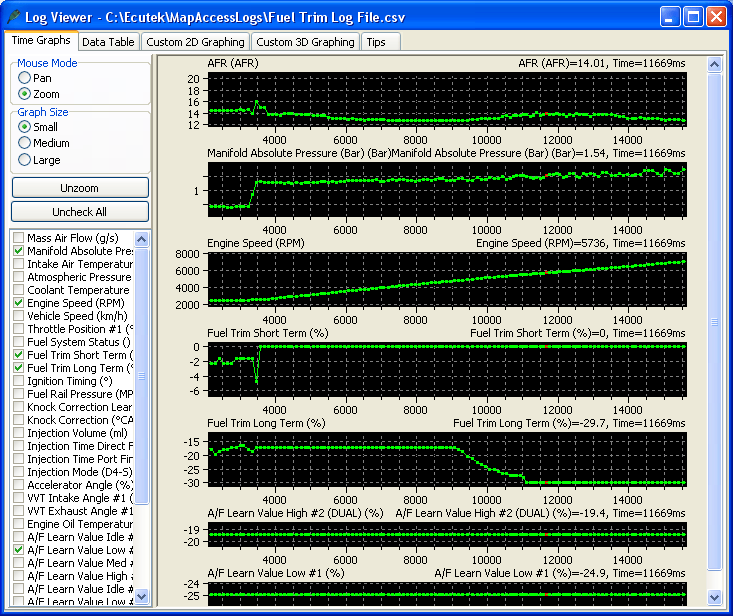The height and width of the screenshot is (616, 733).
Task: Enable Accelerator Angle (%) checkbox
Action: tap(19, 485)
